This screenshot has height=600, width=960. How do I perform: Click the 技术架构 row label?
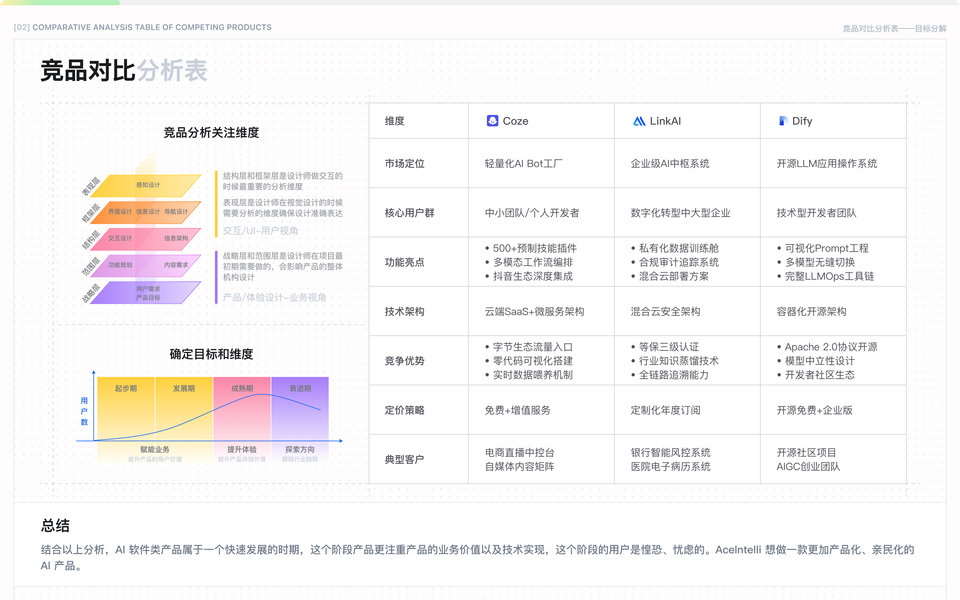click(x=405, y=311)
